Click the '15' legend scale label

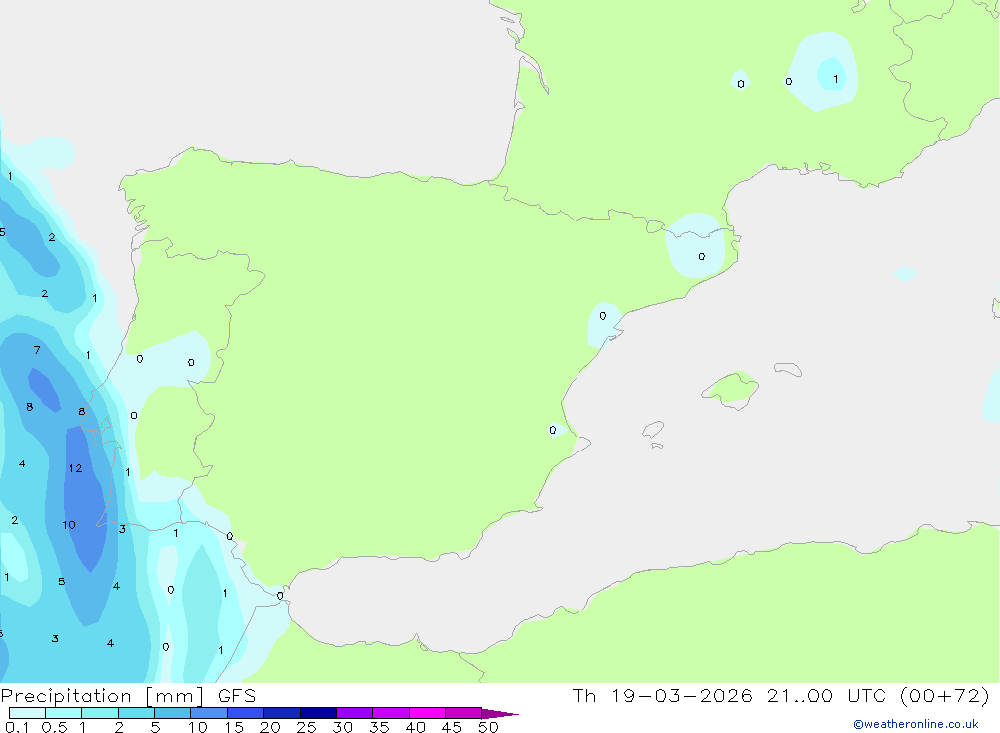pos(234,727)
